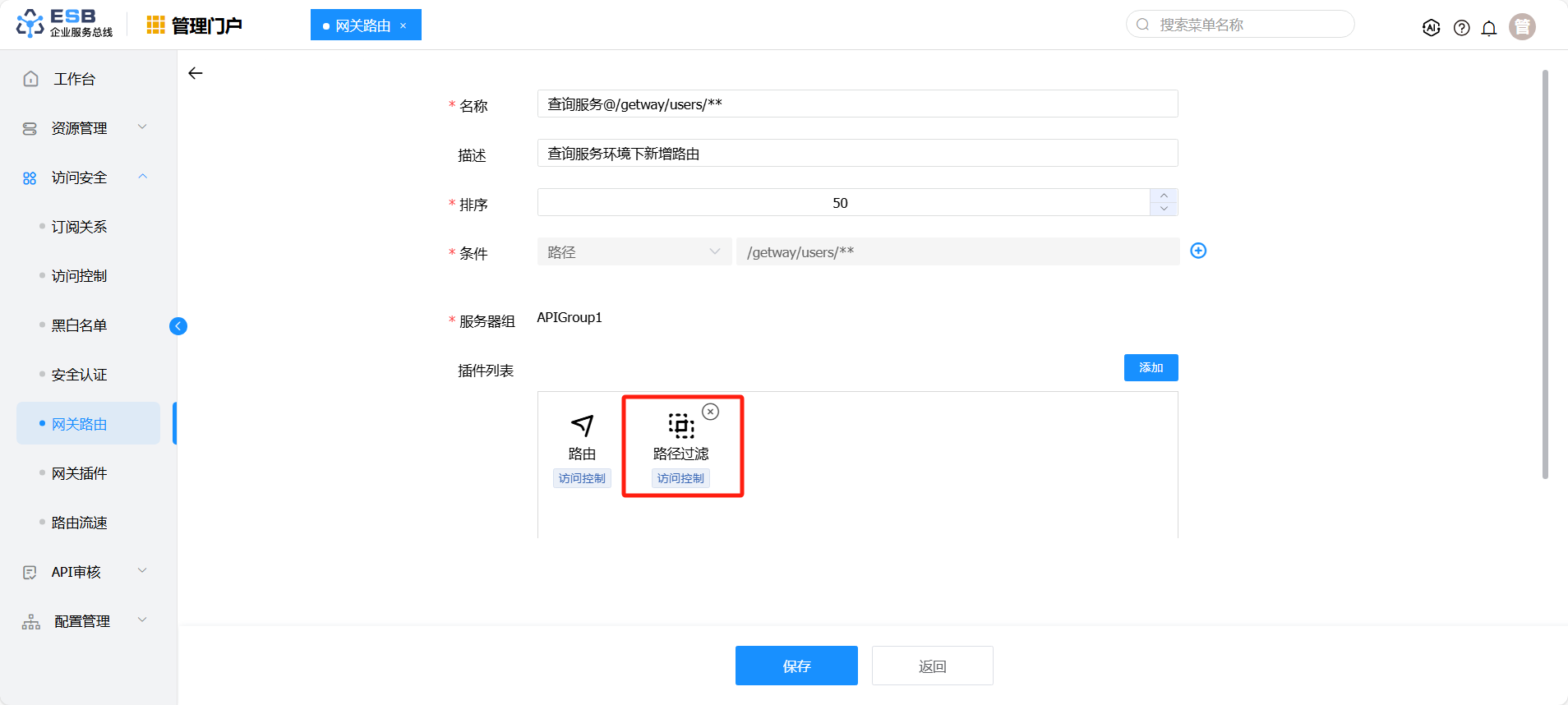Screen dimensions: 1568x705
Task: Open the notifications bell
Action: (1489, 28)
